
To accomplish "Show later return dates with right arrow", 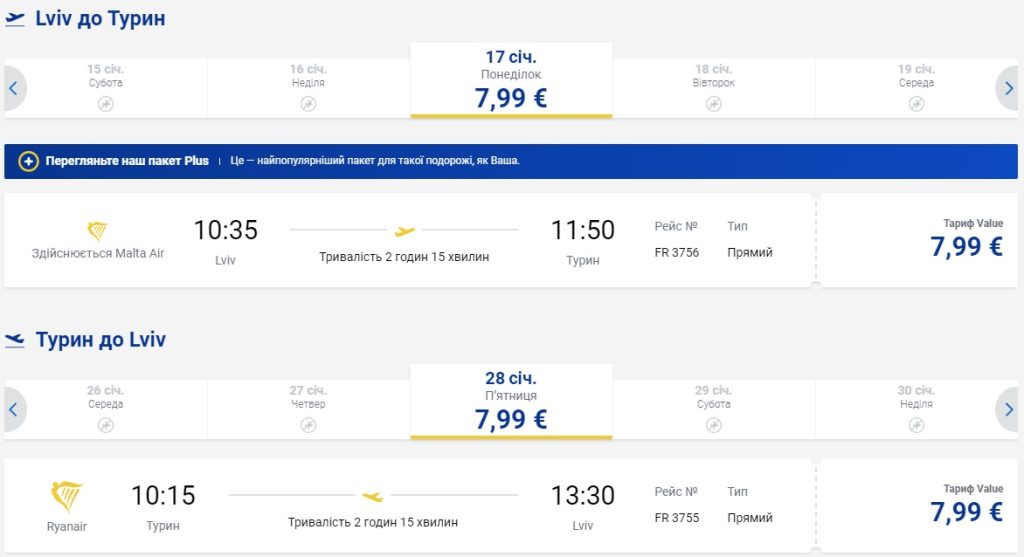I will pyautogui.click(x=1009, y=409).
